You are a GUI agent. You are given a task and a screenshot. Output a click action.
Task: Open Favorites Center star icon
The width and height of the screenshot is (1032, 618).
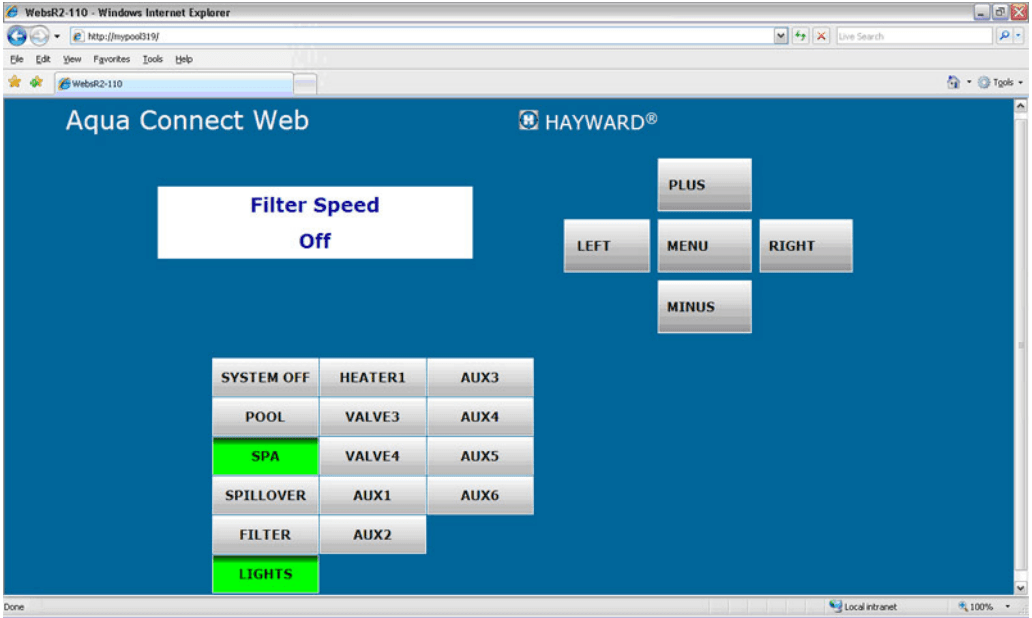[14, 82]
